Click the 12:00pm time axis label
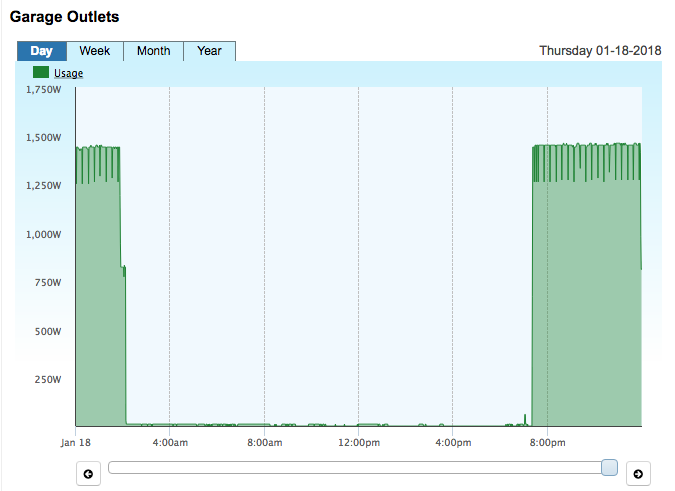Viewport: 675px width, 491px height. click(359, 442)
